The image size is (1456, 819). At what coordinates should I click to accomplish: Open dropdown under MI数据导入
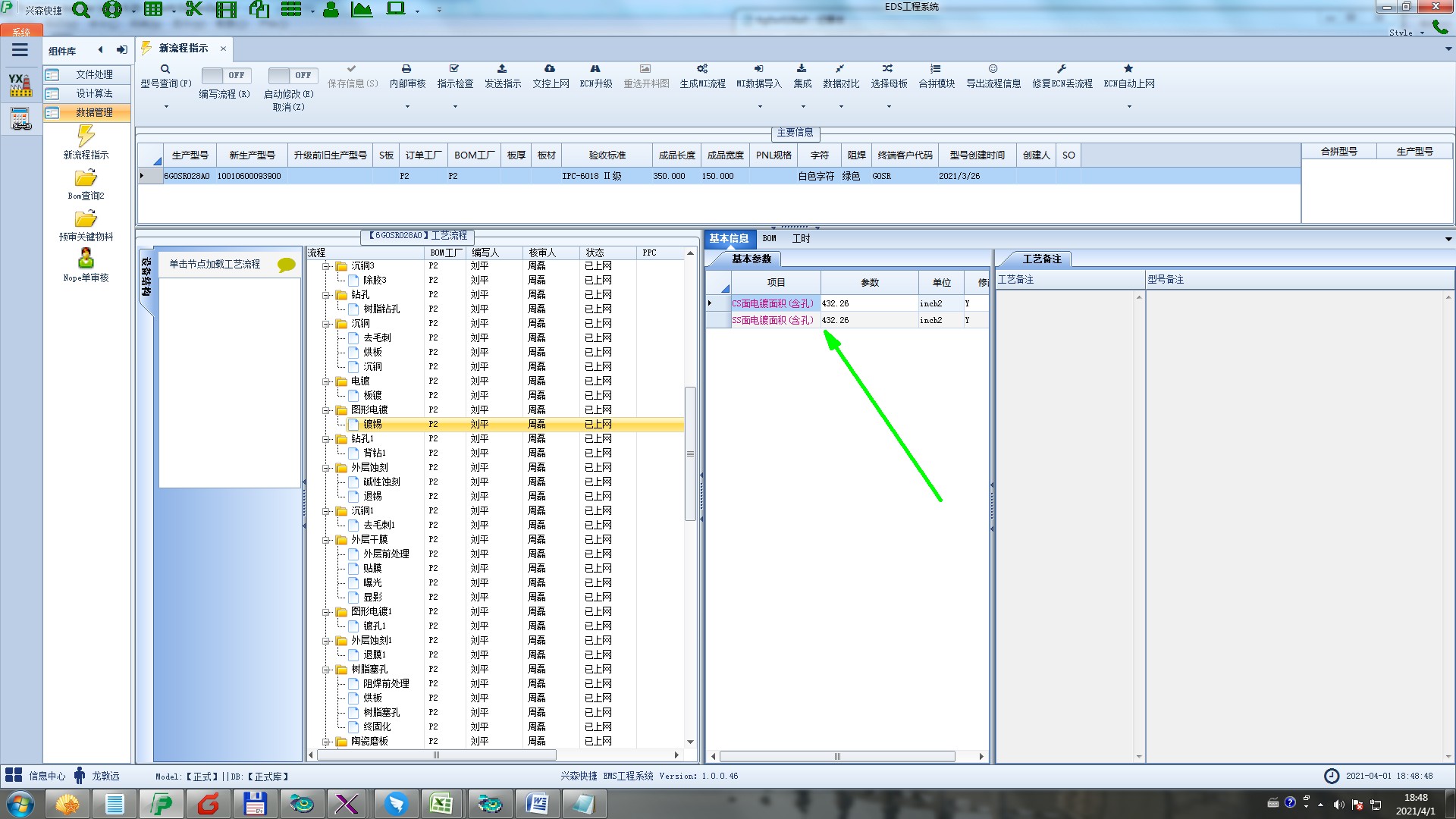pyautogui.click(x=759, y=106)
